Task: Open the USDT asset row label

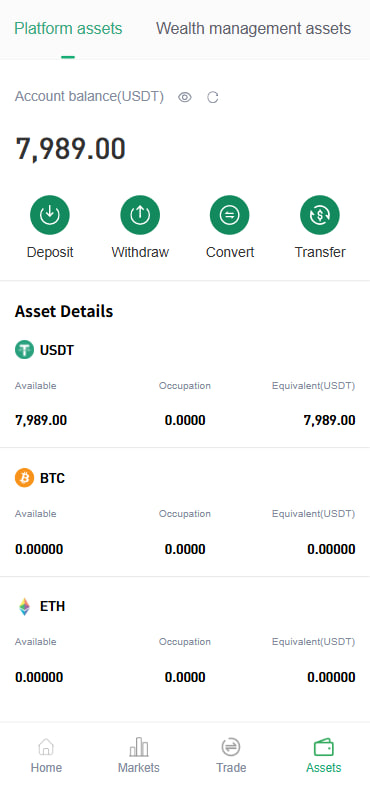Action: pos(57,350)
